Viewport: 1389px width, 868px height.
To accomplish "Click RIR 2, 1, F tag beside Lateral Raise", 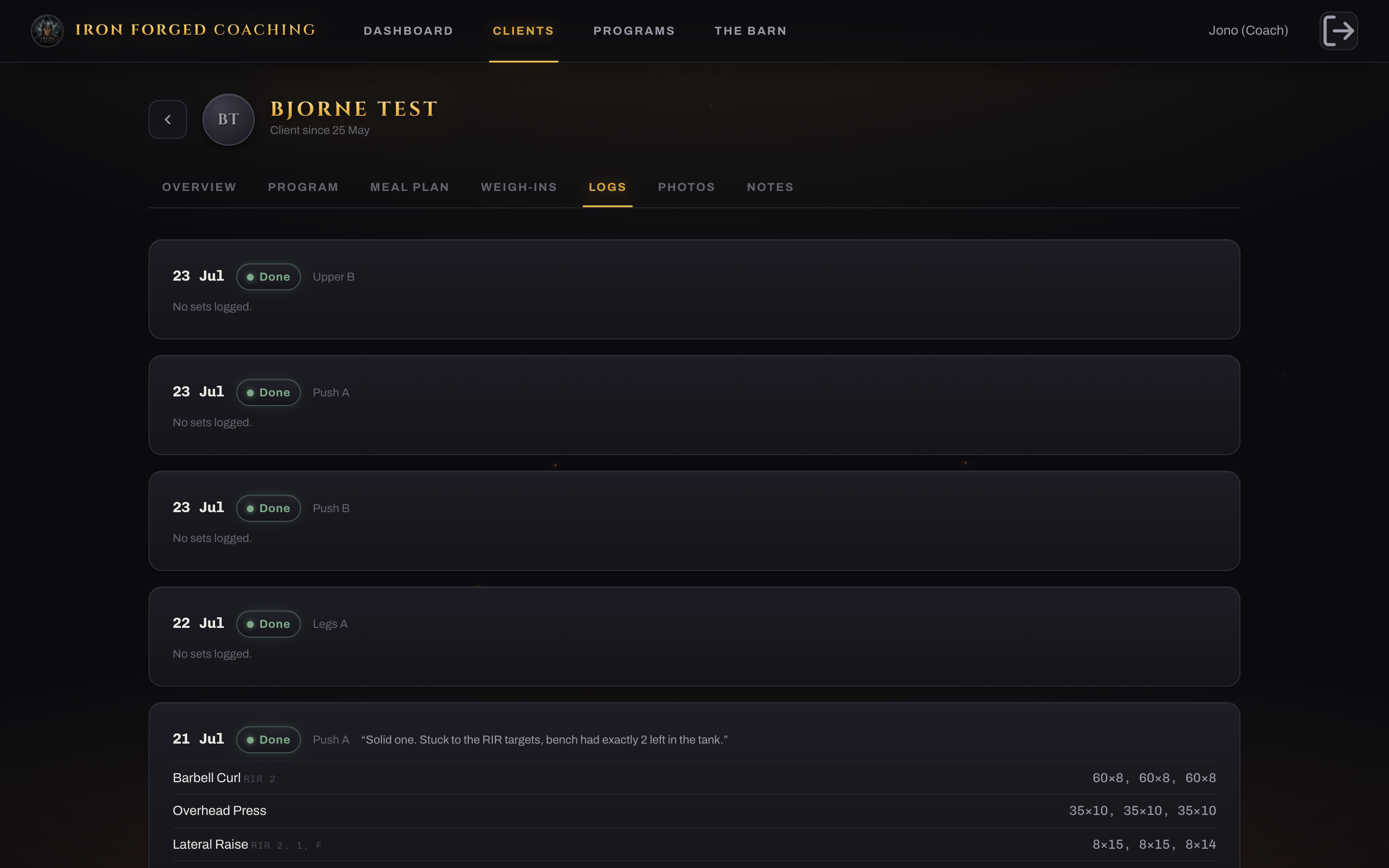I will coord(286,846).
